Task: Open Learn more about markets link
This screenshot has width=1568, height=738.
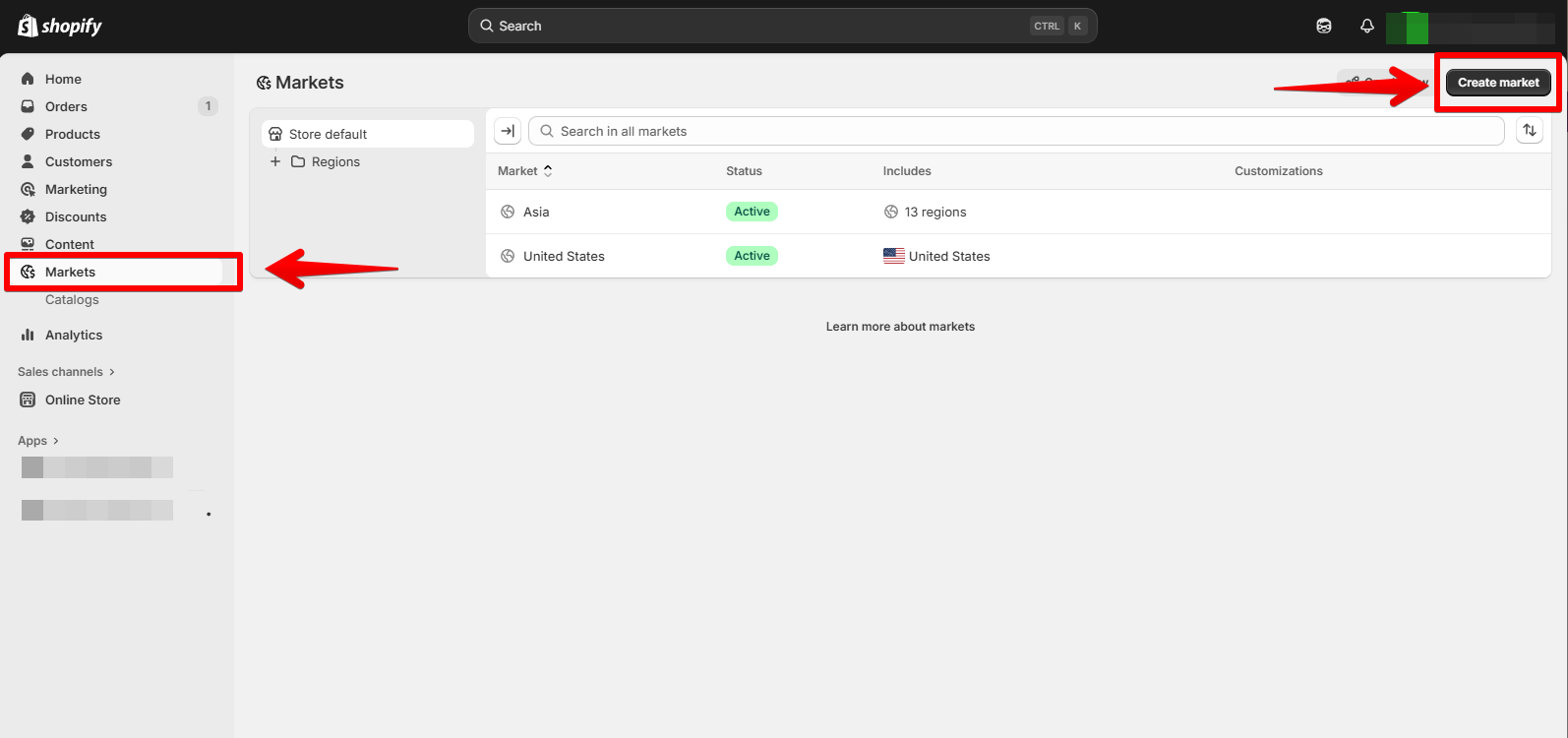Action: pyautogui.click(x=900, y=327)
